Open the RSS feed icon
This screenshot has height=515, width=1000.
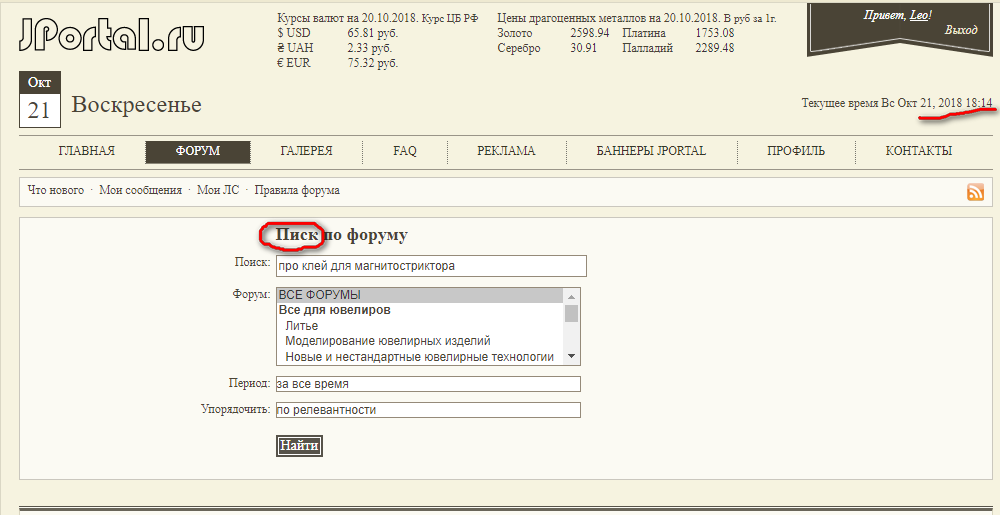point(976,192)
